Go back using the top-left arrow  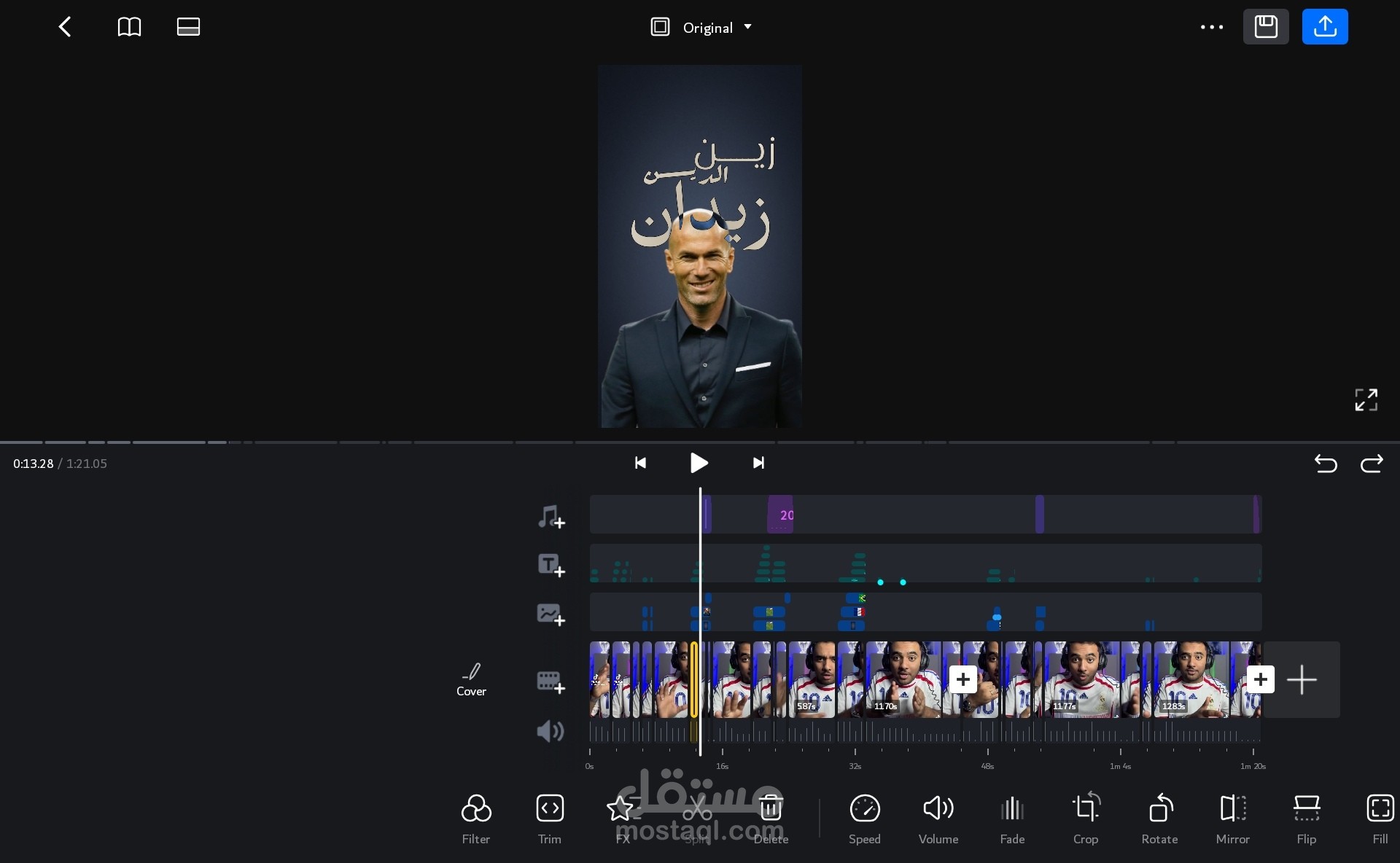(x=65, y=27)
